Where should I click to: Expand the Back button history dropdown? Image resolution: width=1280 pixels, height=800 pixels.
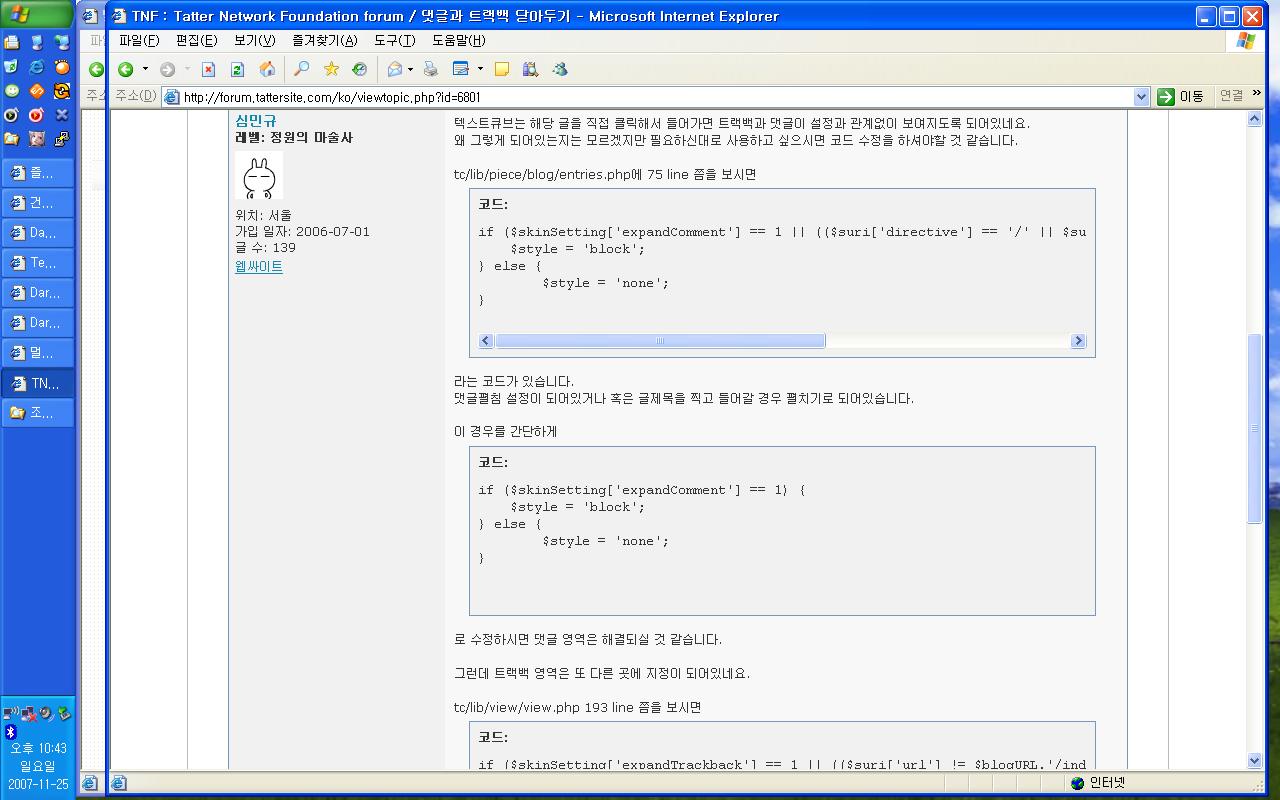click(145, 69)
